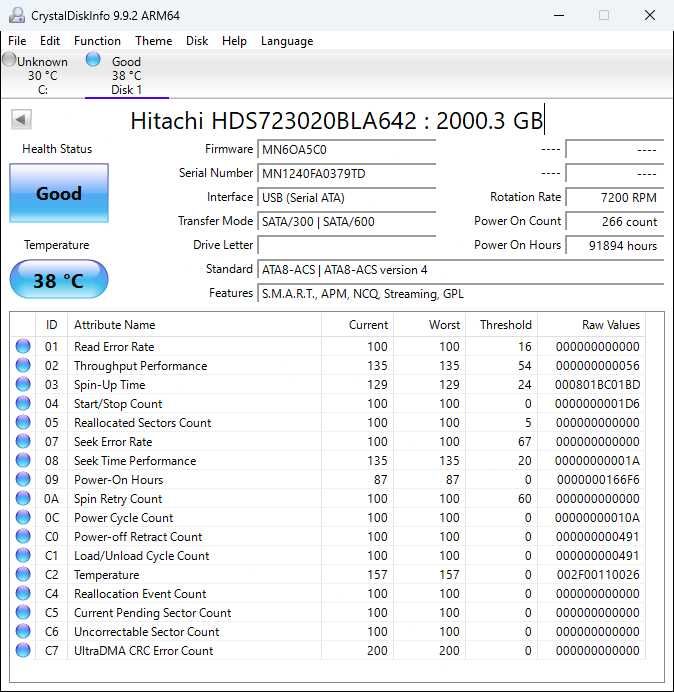Click current value 135 for Throughput Performance
This screenshot has width=674, height=692.
click(377, 366)
